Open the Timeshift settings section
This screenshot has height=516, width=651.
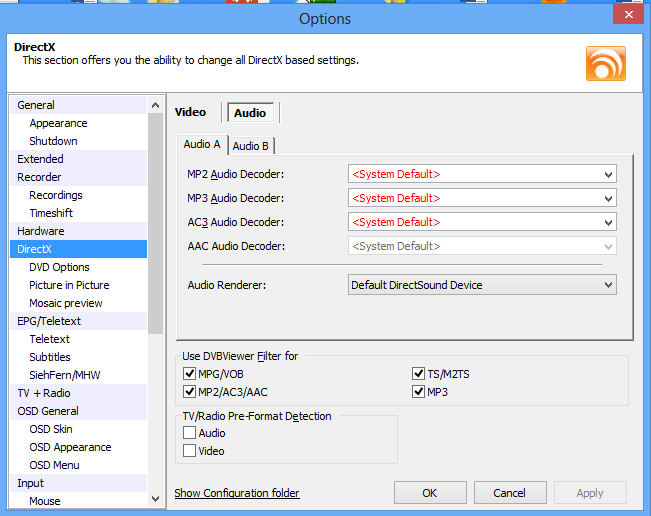pyautogui.click(x=78, y=213)
